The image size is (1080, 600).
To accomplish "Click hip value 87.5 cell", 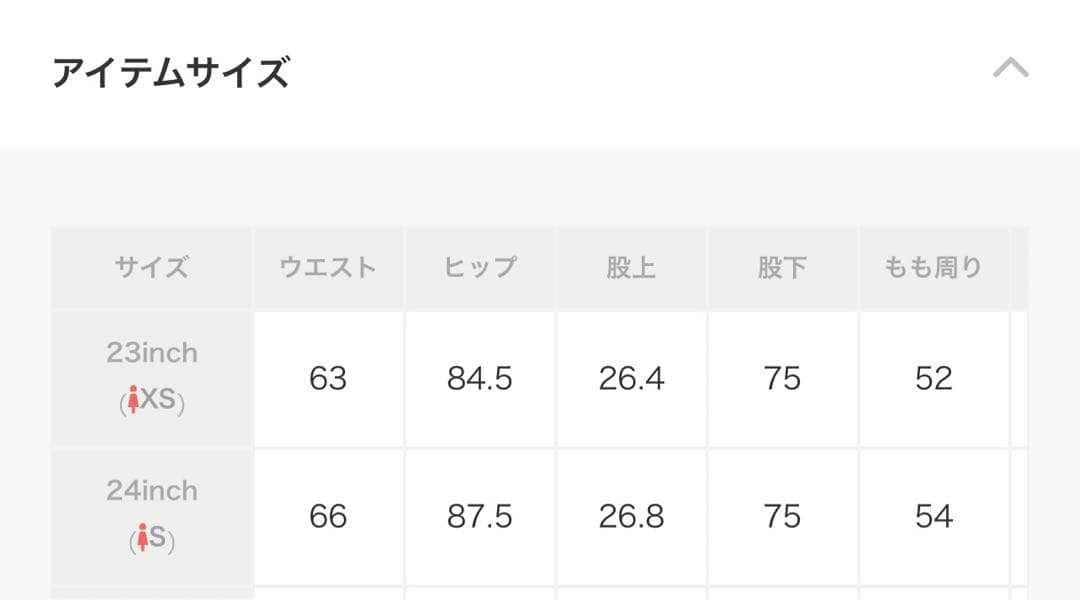I will tap(480, 516).
